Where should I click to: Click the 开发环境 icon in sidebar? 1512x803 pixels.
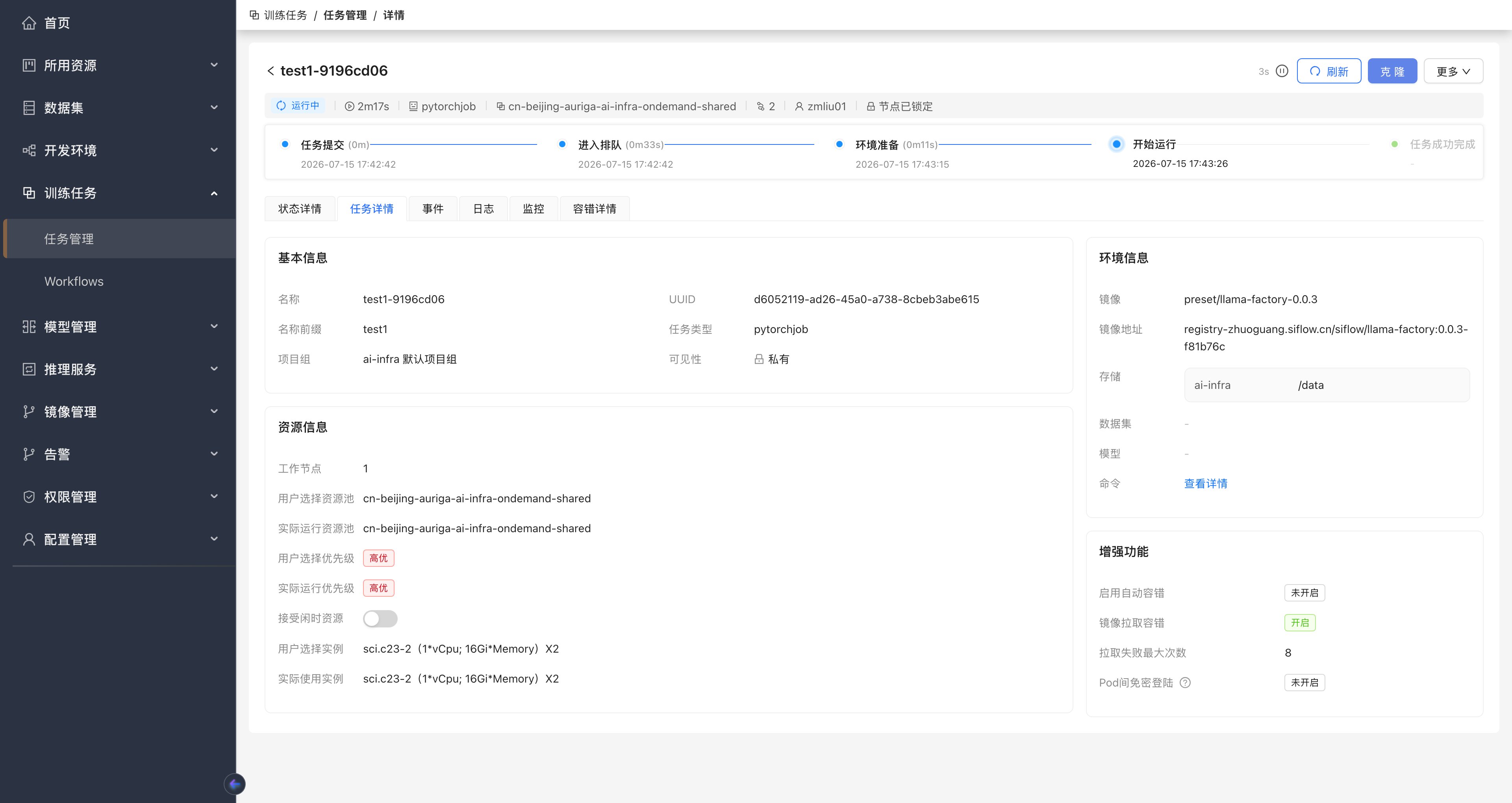[x=29, y=150]
